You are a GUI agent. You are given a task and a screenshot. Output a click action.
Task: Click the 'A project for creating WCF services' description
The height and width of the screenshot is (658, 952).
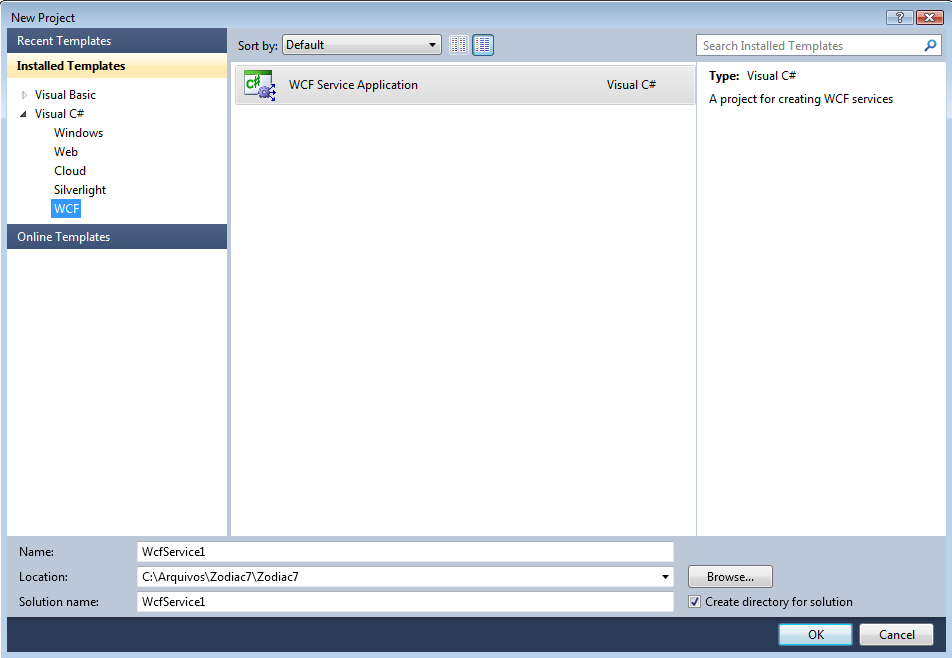[801, 99]
